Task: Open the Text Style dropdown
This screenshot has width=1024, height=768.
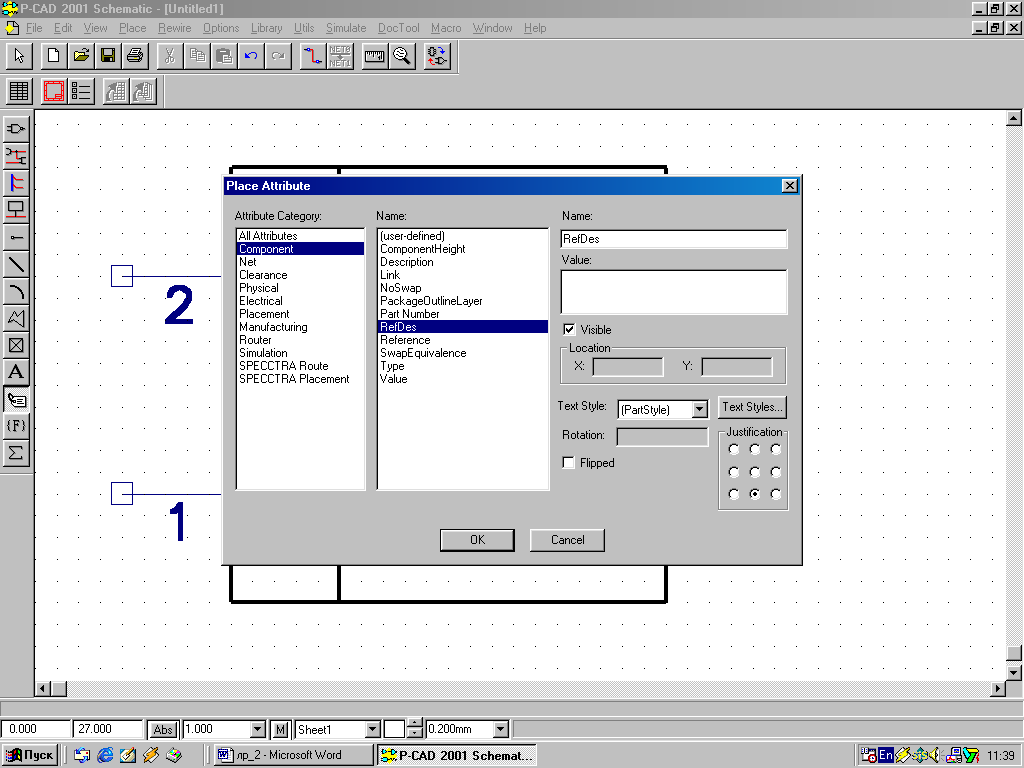Action: pos(699,409)
